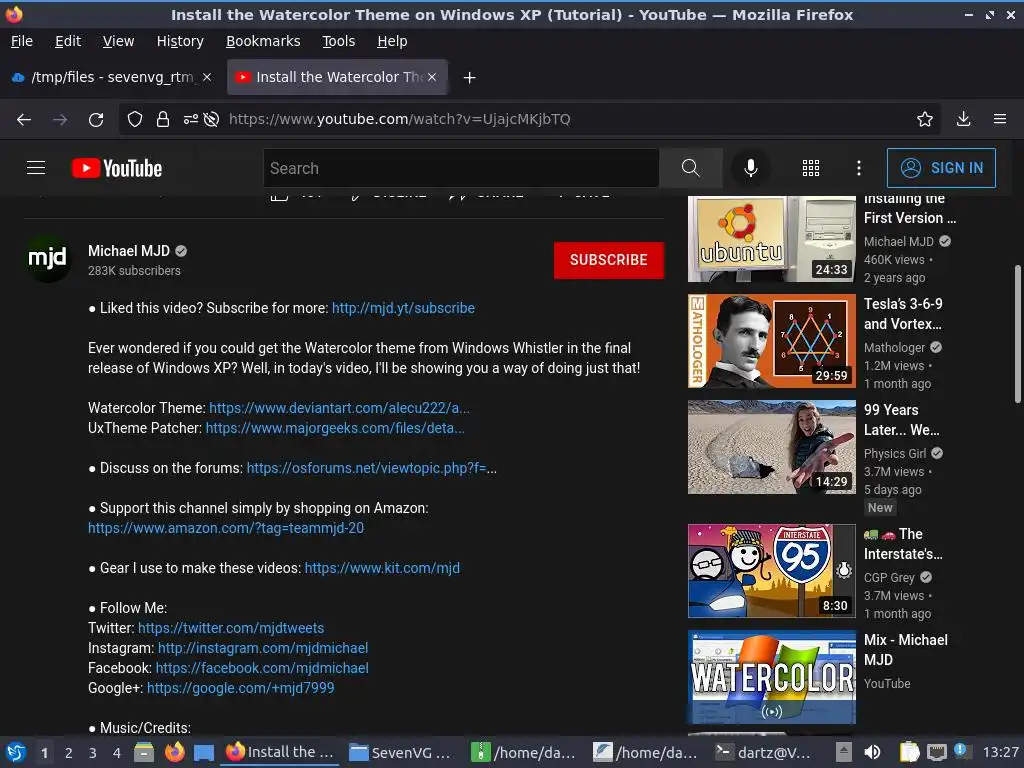This screenshot has width=1024, height=768.
Task: Go to YouTube home via logo
Action: click(116, 168)
